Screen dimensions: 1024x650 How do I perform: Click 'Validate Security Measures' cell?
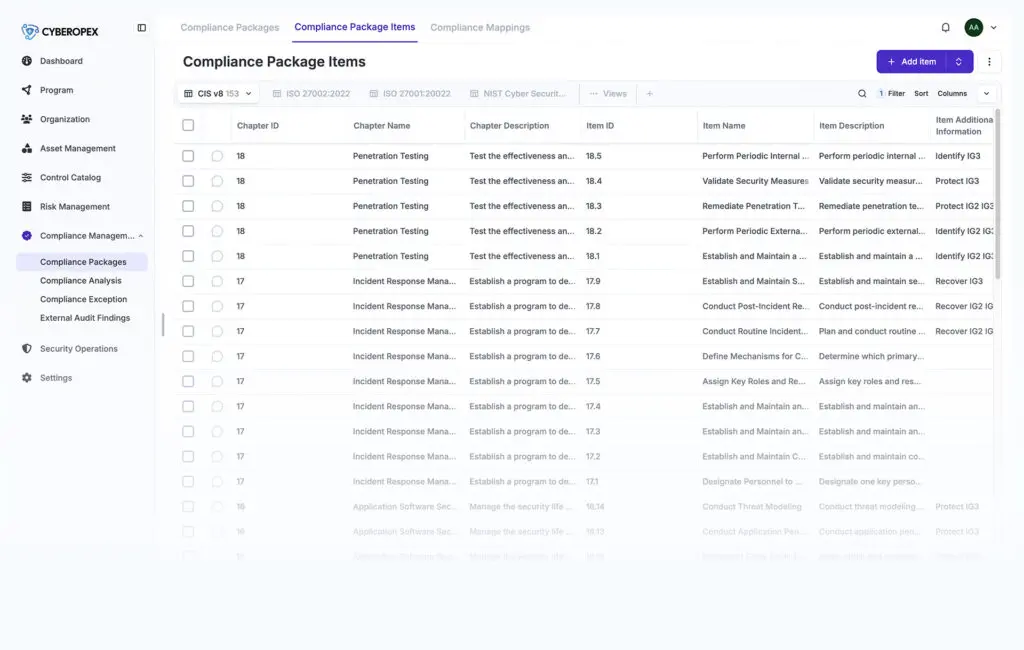click(x=755, y=181)
